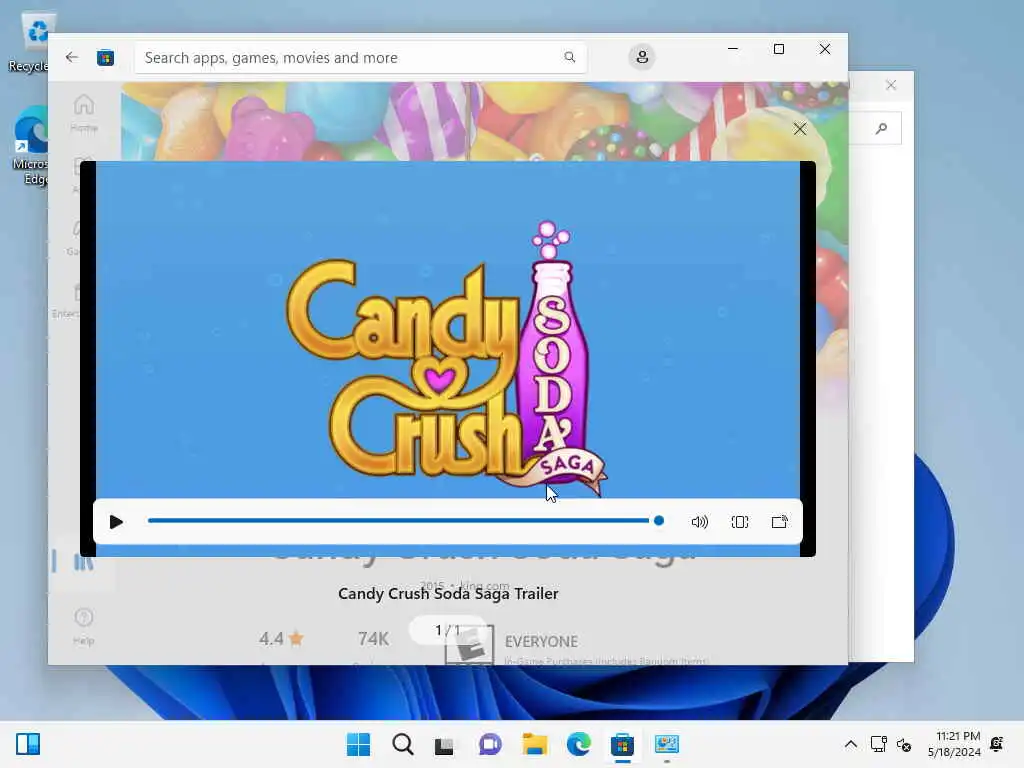Open Windows Widgets from taskbar

click(x=27, y=744)
